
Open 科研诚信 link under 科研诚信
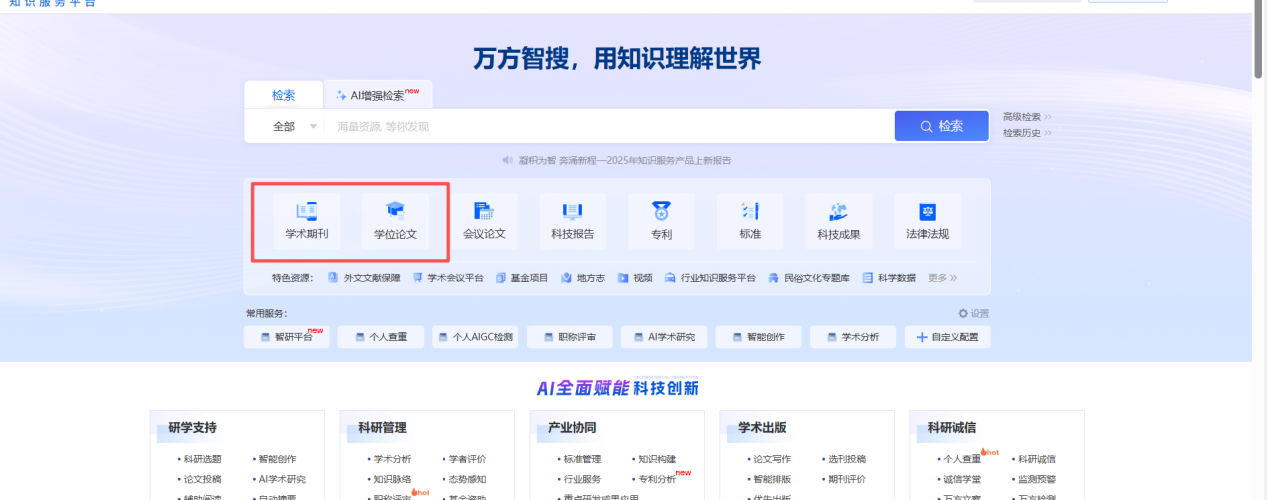click(1037, 459)
